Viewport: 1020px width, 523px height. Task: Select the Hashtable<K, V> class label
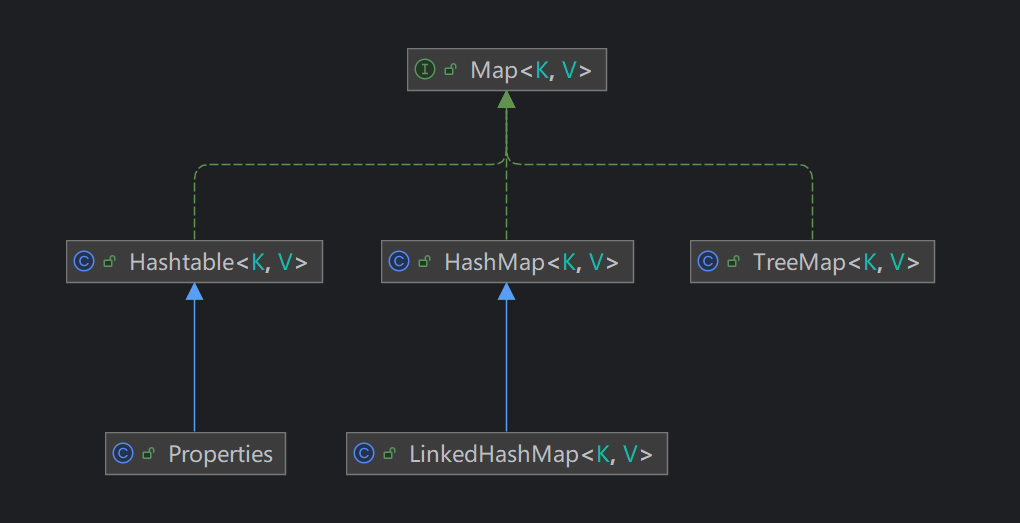(x=218, y=263)
